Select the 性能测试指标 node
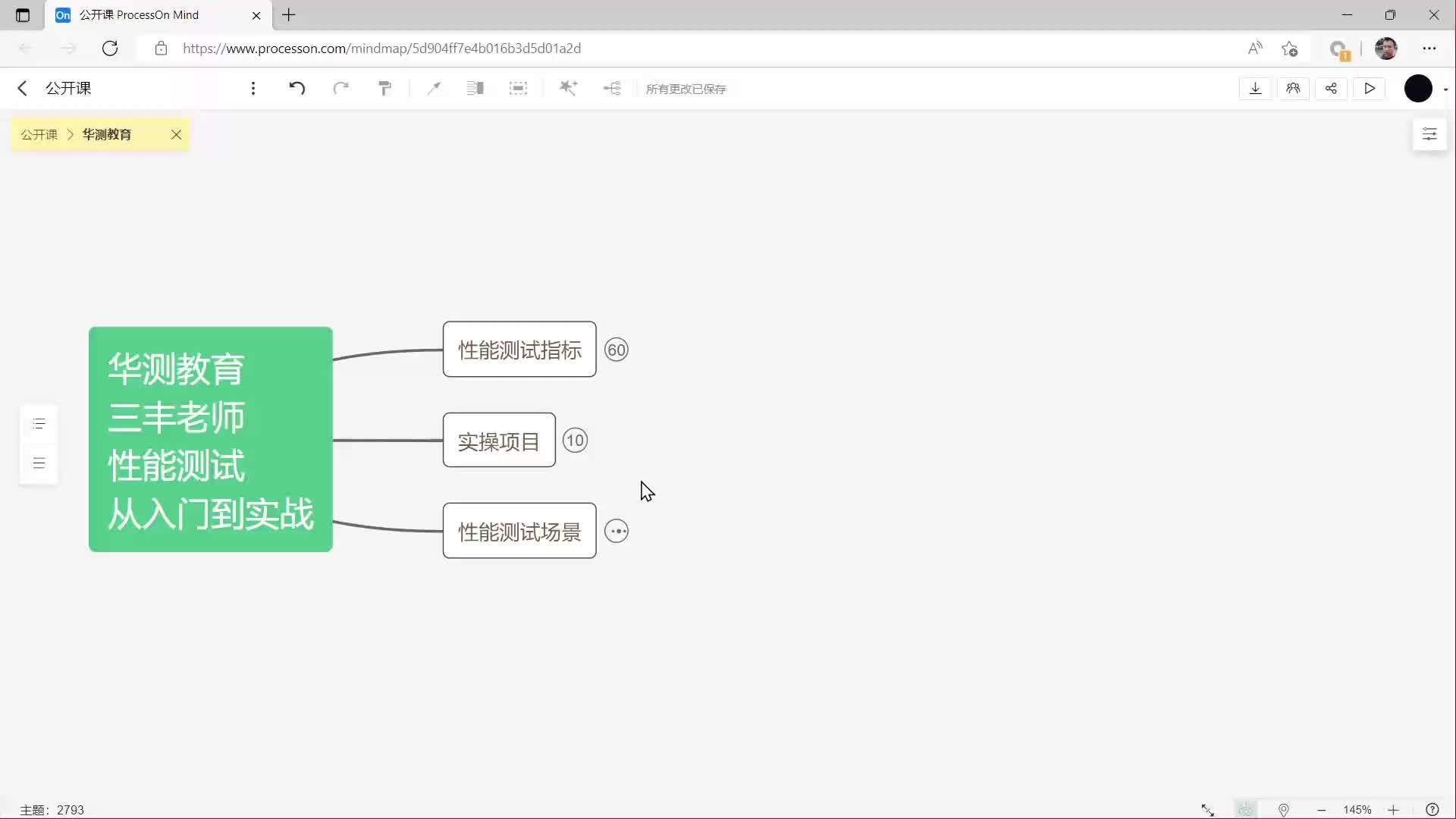 click(x=519, y=350)
